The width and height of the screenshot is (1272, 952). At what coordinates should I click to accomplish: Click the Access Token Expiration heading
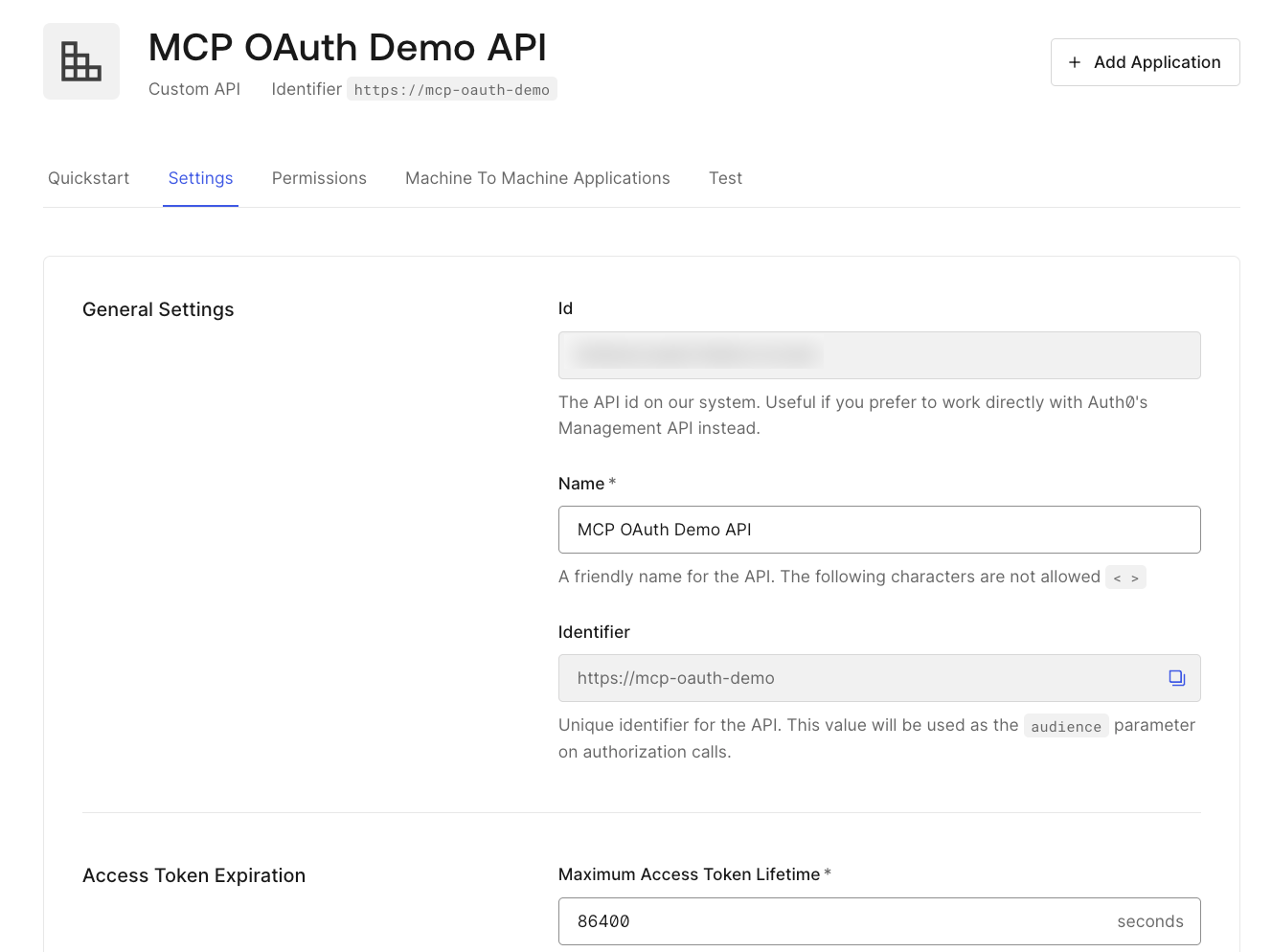(x=193, y=875)
